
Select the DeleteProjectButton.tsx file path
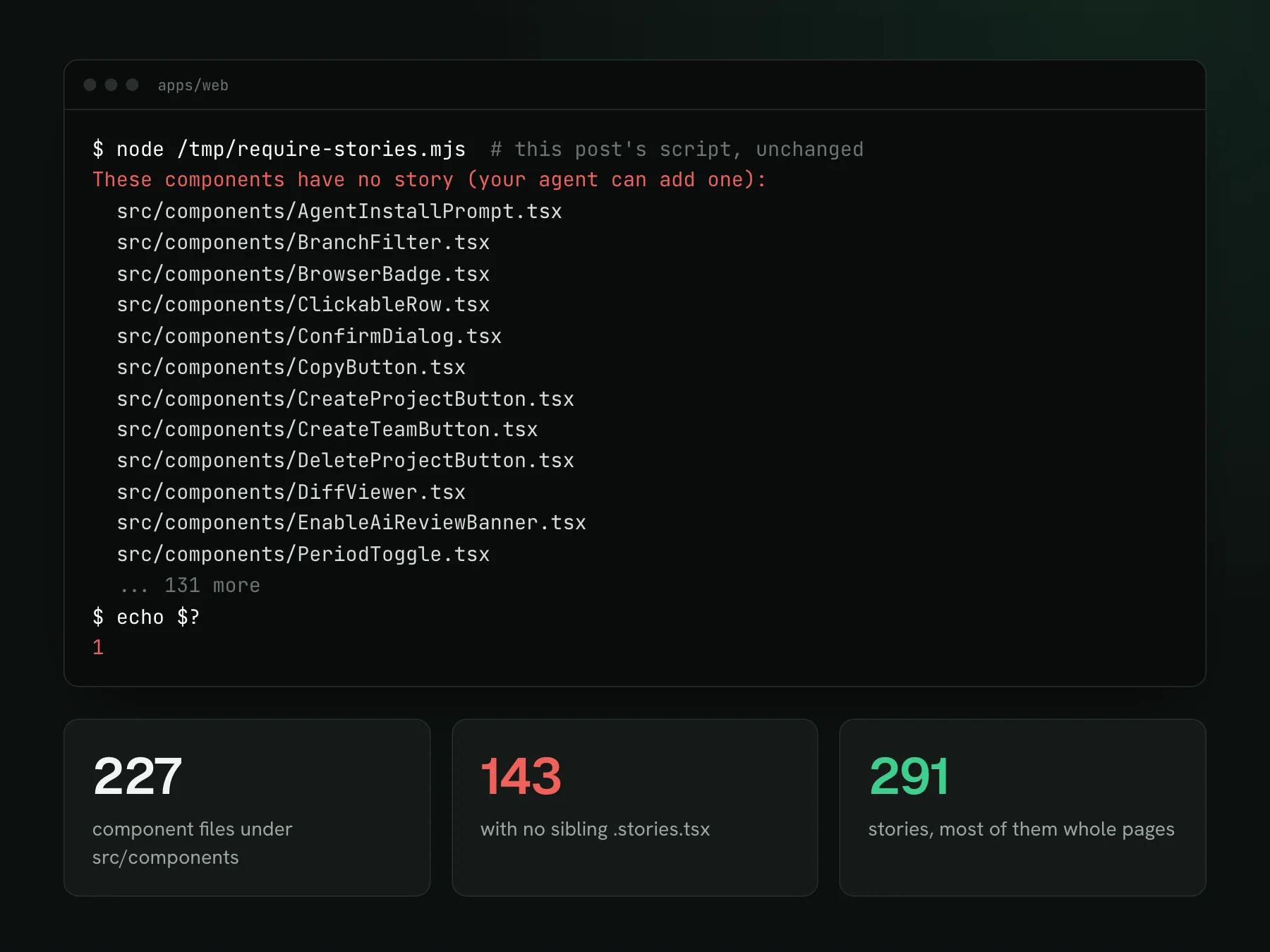(345, 460)
